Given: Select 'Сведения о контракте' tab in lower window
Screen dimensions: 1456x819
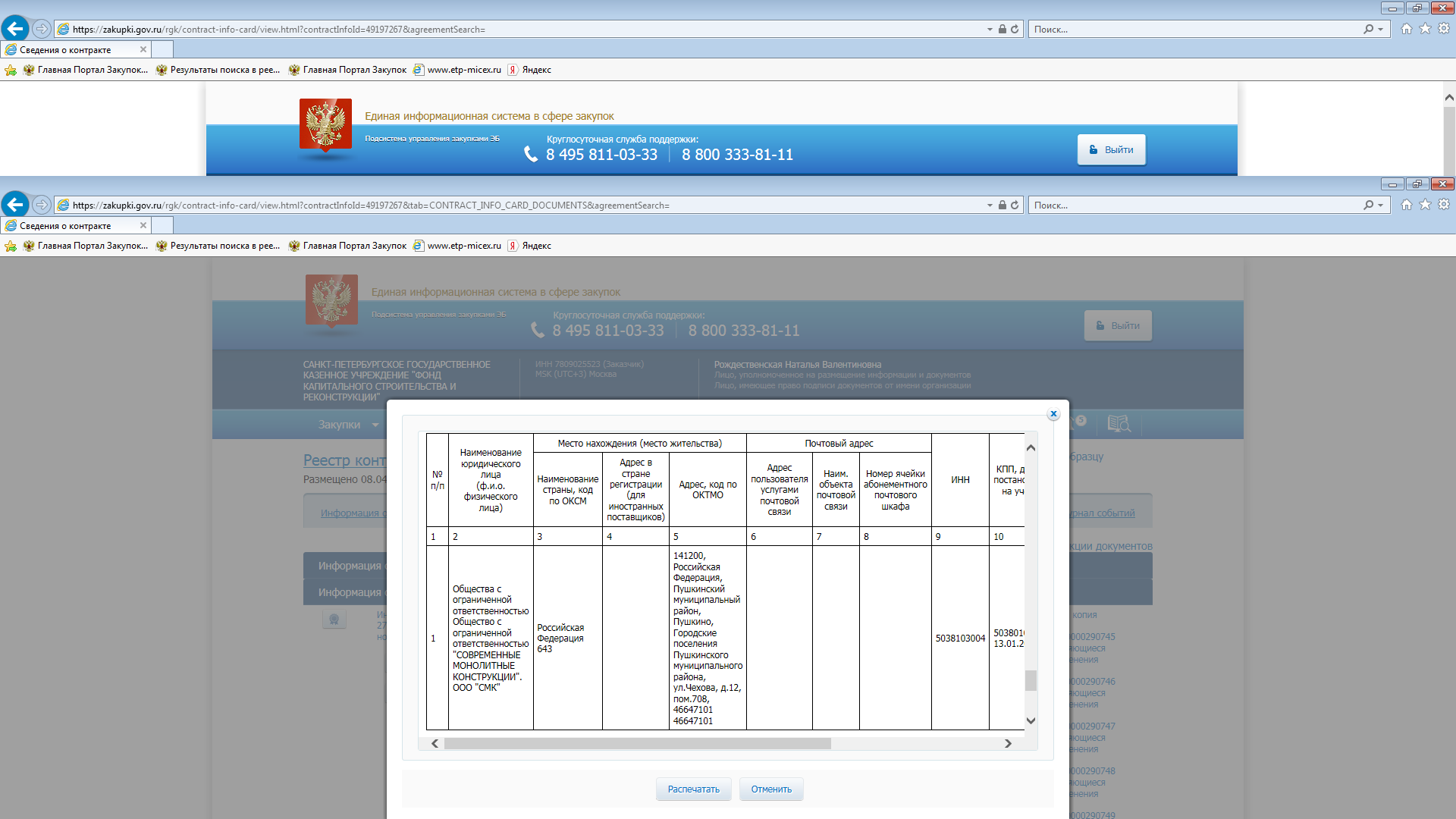Looking at the screenshot, I should pyautogui.click(x=76, y=225).
